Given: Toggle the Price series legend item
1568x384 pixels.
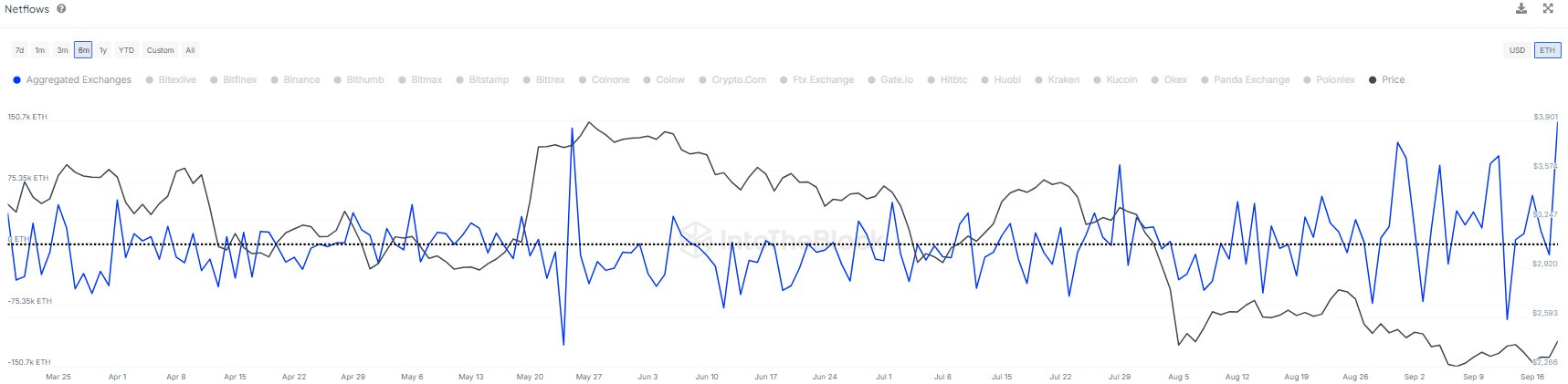Looking at the screenshot, I should point(1392,80).
